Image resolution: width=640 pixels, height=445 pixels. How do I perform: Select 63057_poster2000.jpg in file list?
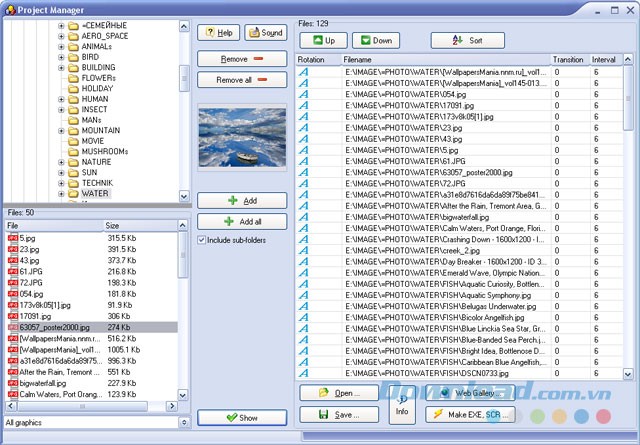pos(55,327)
